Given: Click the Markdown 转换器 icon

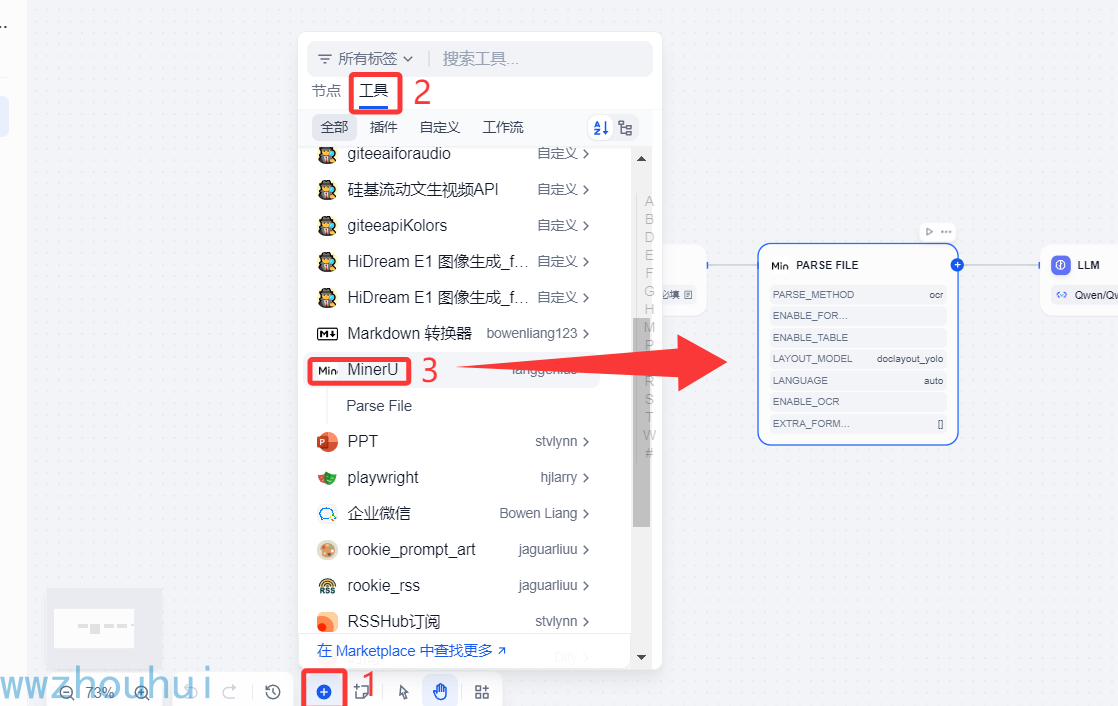Looking at the screenshot, I should [327, 334].
